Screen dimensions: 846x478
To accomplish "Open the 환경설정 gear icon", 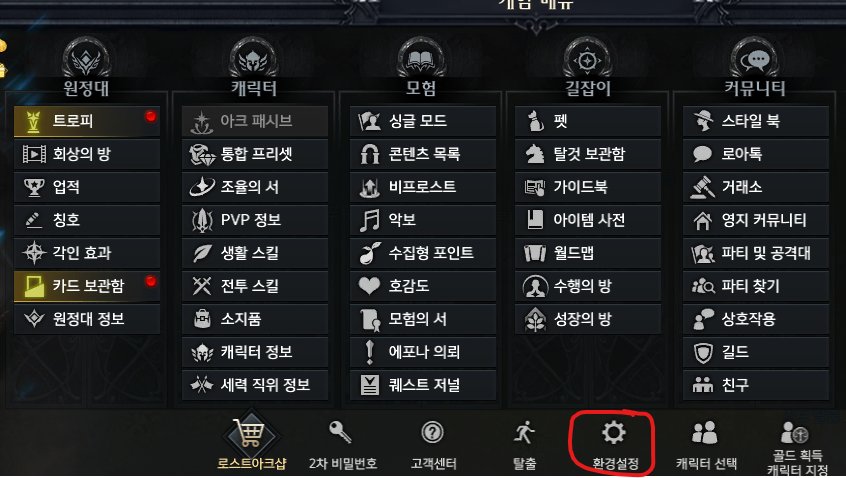I will click(x=614, y=432).
